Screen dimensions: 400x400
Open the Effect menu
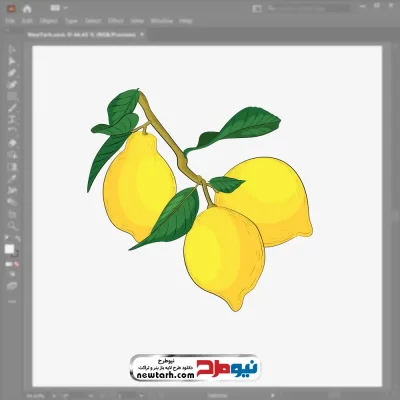(116, 21)
